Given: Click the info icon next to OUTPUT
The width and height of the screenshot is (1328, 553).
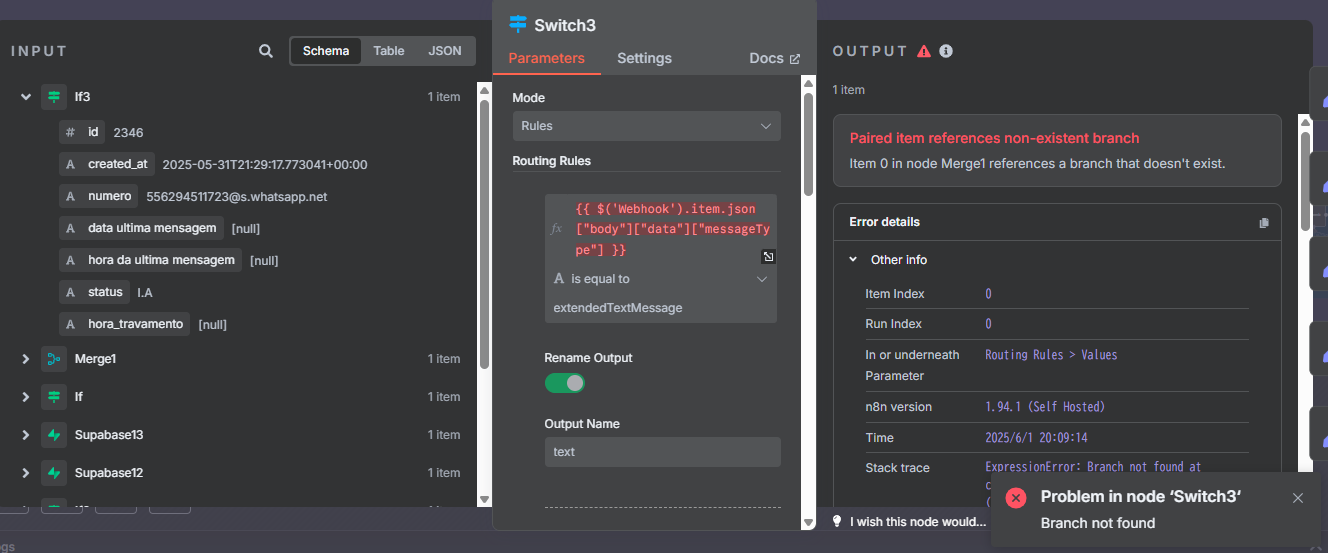Looking at the screenshot, I should tap(946, 51).
